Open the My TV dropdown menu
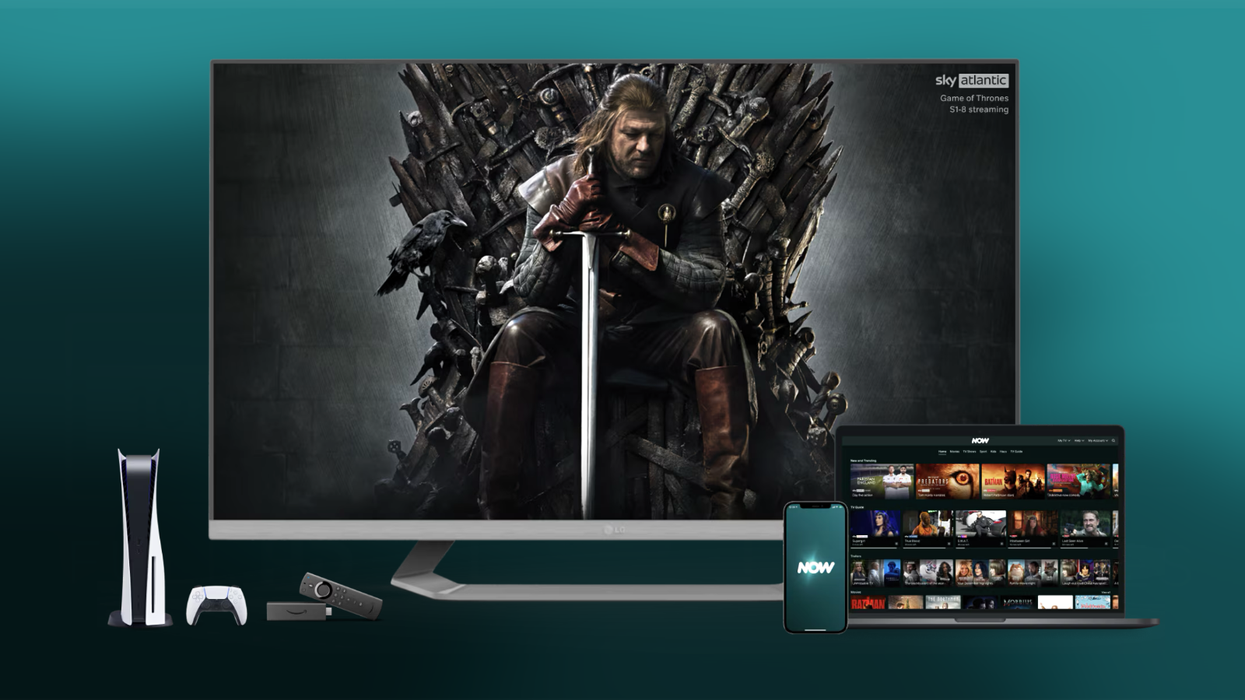The image size is (1245, 700). pyautogui.click(x=1063, y=441)
